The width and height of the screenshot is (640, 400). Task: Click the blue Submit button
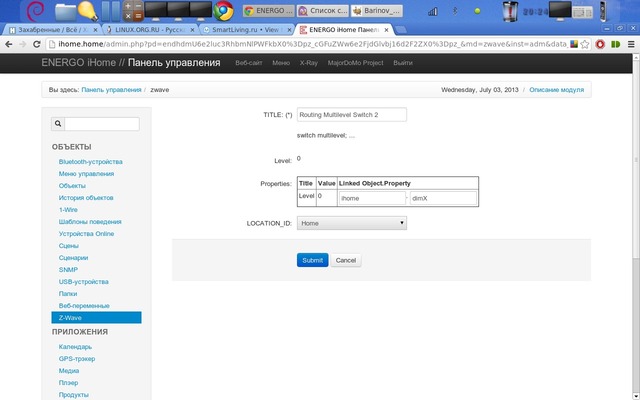click(x=312, y=260)
